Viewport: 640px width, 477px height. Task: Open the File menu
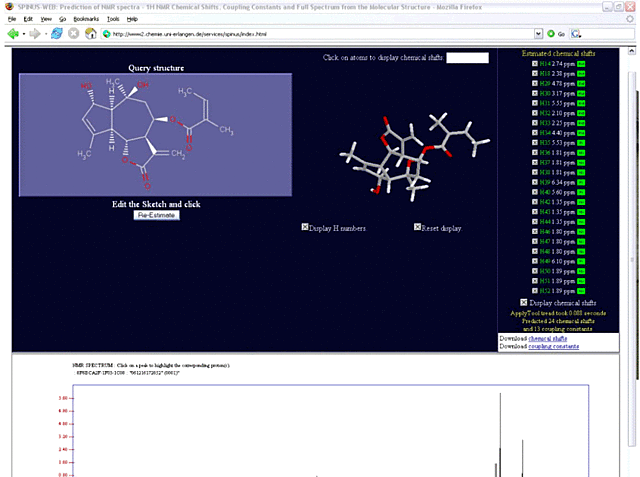coord(12,19)
